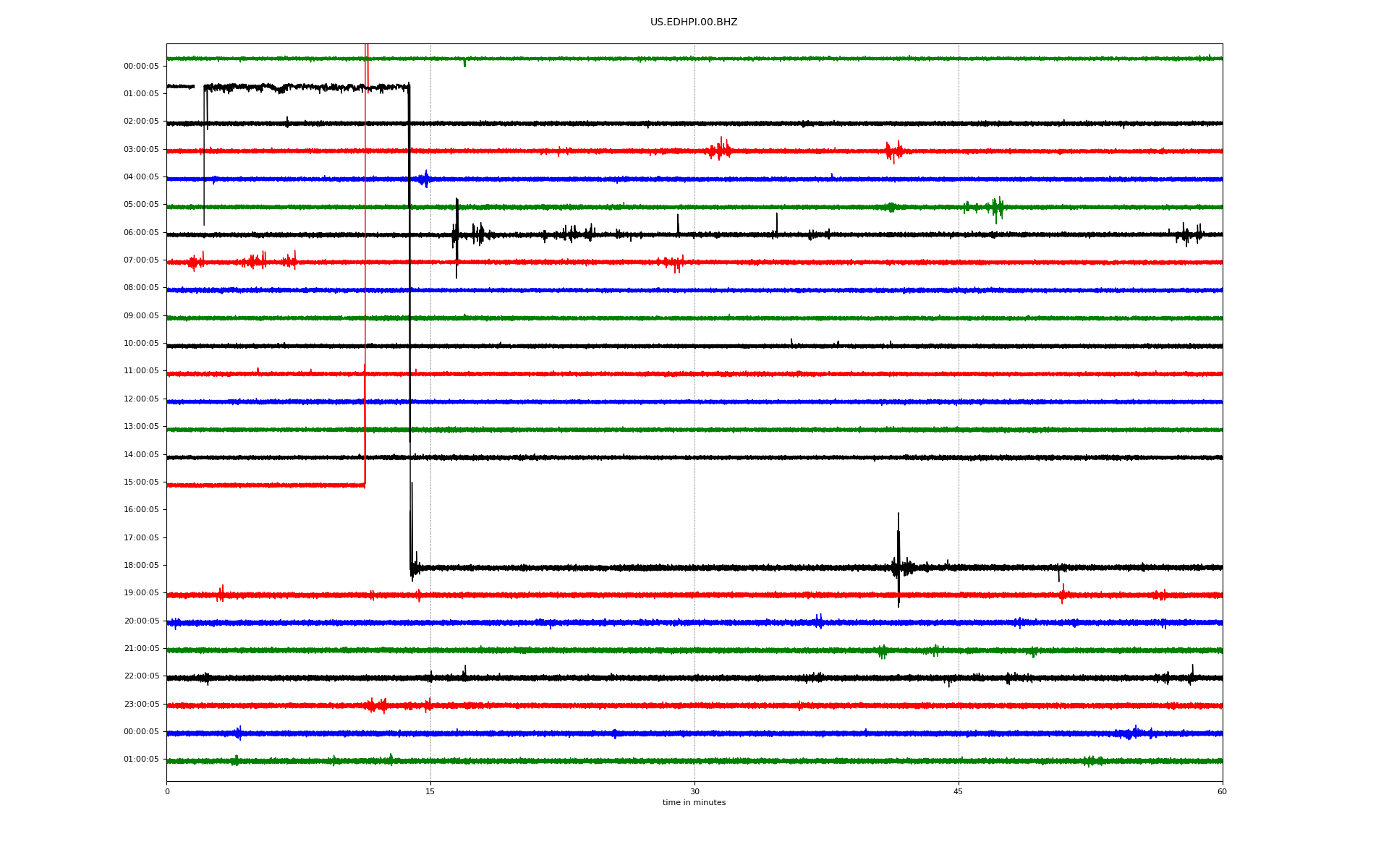Click the 21:00:05 time label
The height and width of the screenshot is (868, 1389).
click(141, 648)
